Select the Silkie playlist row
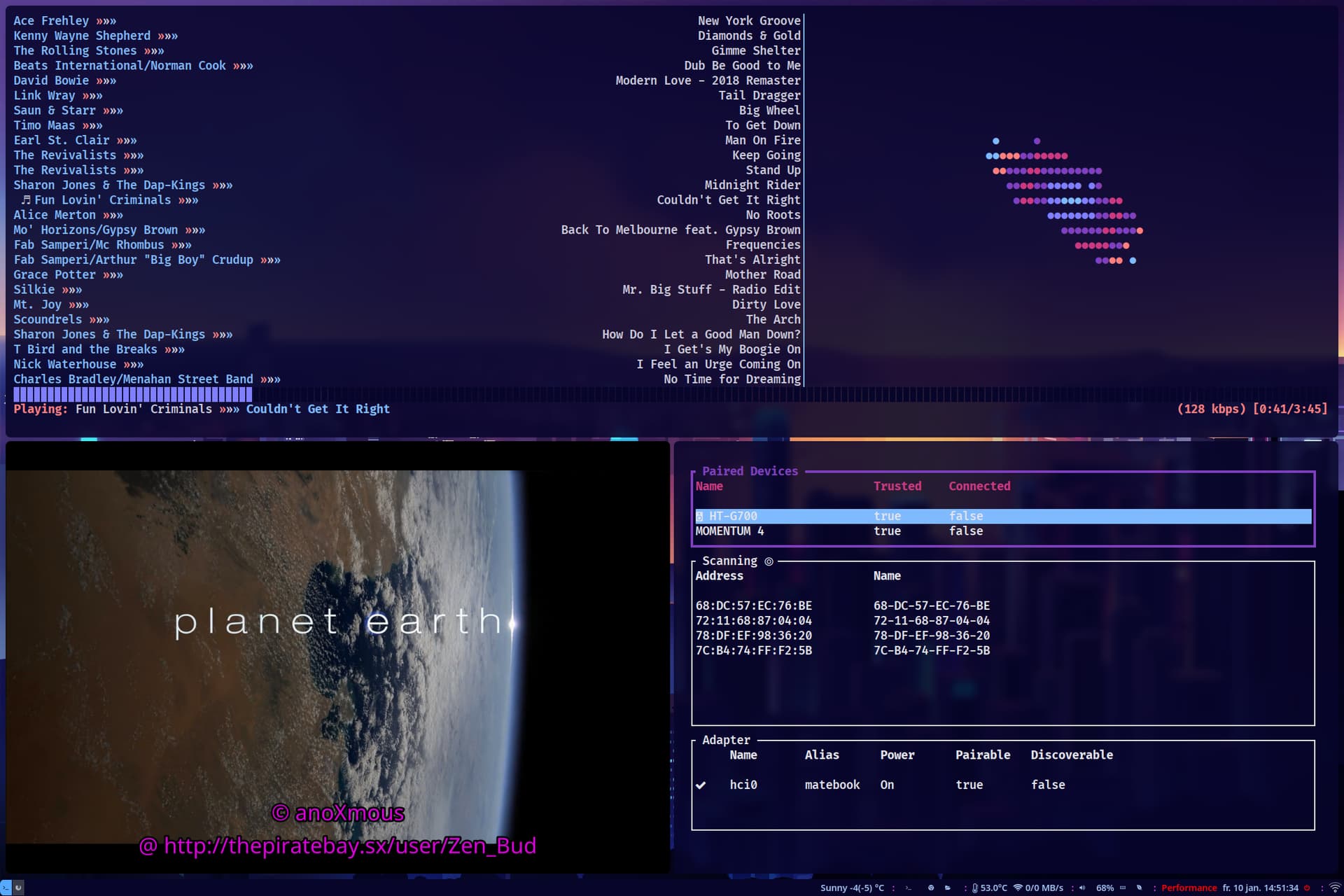The height and width of the screenshot is (896, 1344). pyautogui.click(x=408, y=290)
